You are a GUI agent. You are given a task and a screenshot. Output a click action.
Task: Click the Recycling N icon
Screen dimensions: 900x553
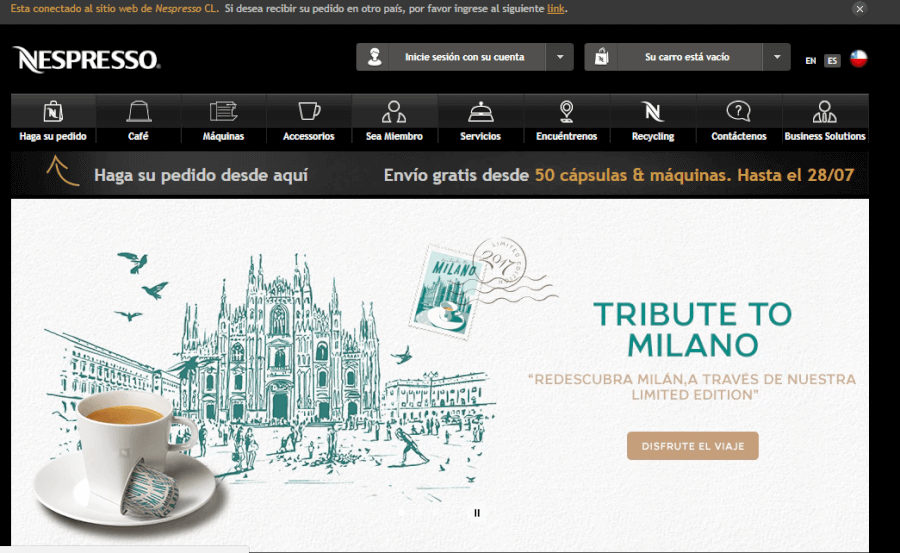coord(653,111)
